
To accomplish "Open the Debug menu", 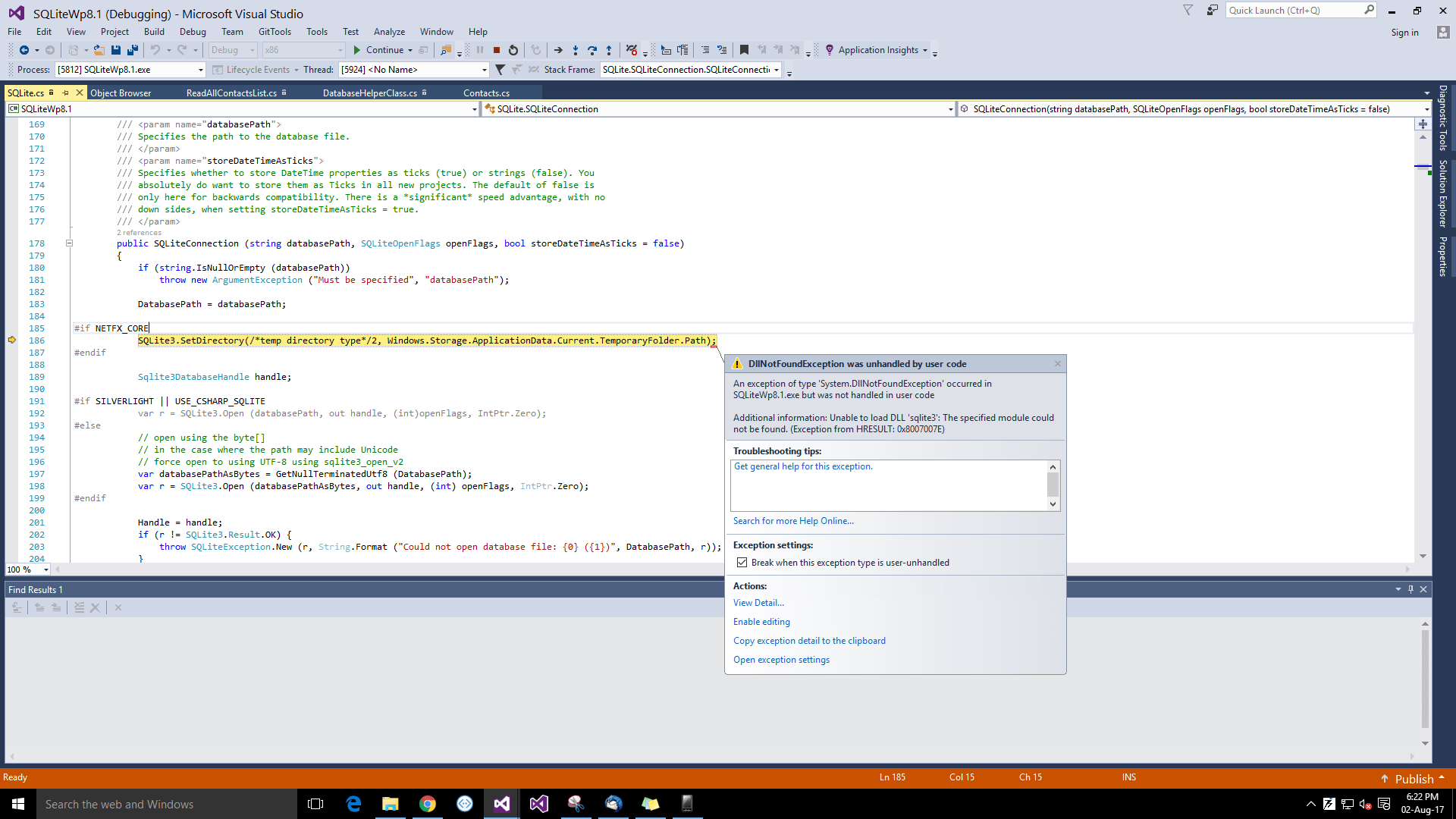I will [x=193, y=32].
